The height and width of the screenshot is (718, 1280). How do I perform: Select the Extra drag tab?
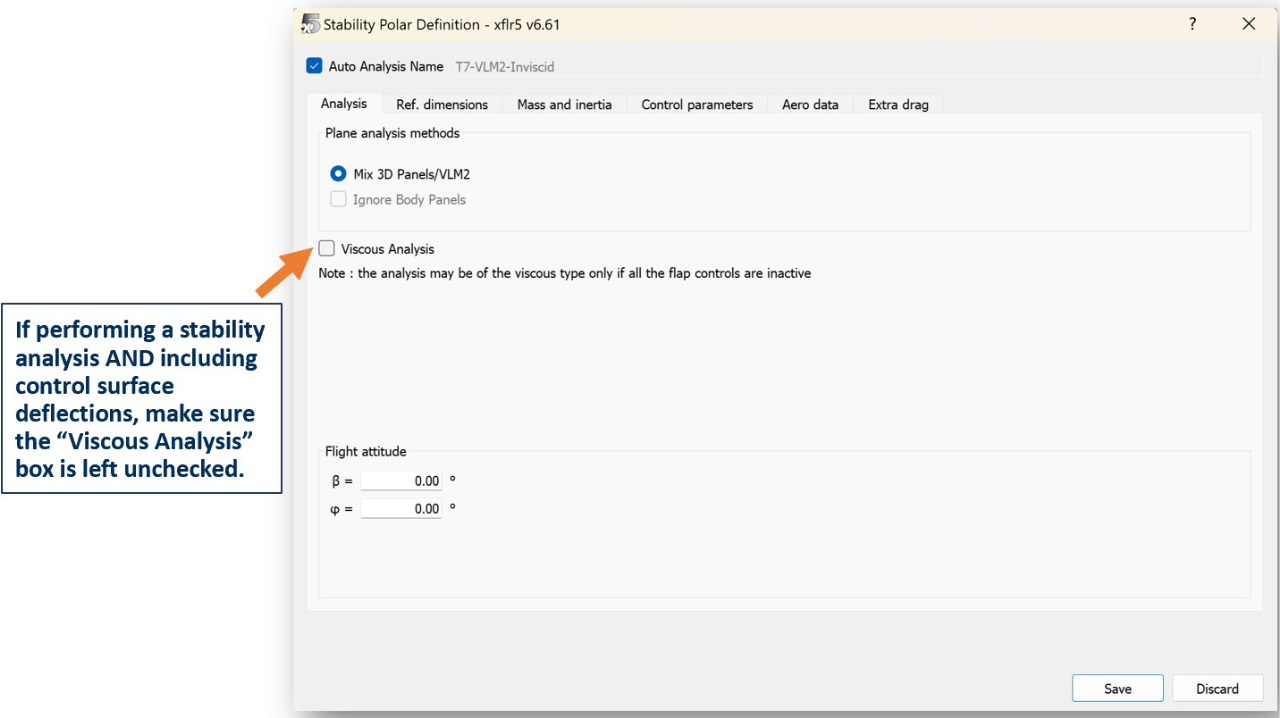click(x=898, y=104)
